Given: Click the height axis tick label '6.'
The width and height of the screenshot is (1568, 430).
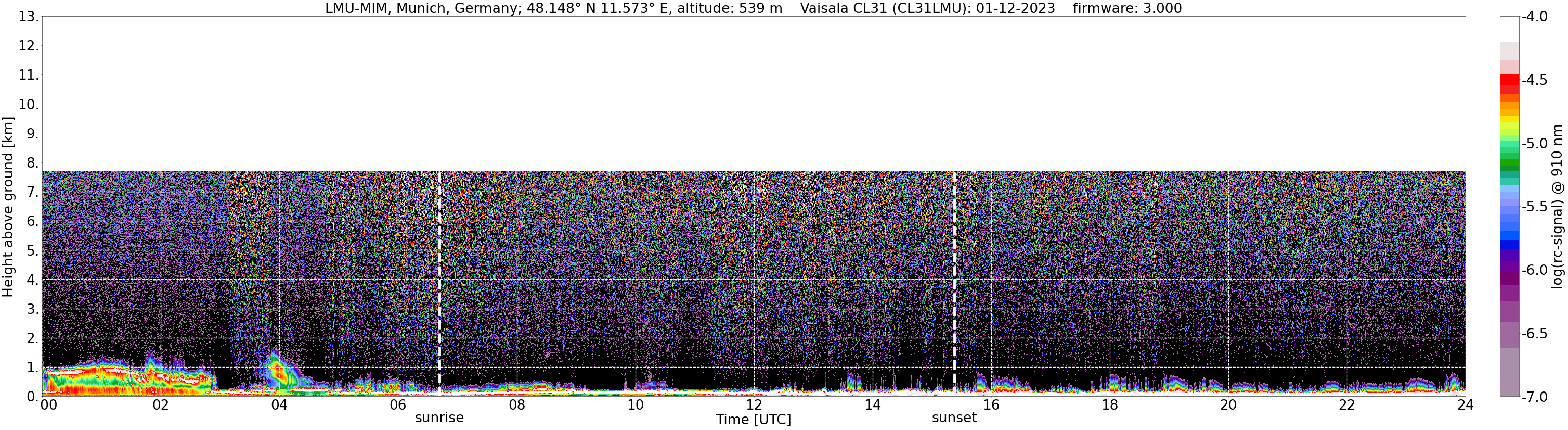Looking at the screenshot, I should [x=32, y=222].
